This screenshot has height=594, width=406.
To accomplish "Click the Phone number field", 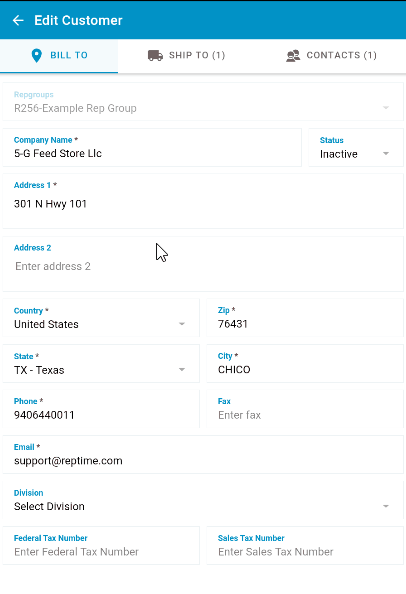I will point(101,409).
